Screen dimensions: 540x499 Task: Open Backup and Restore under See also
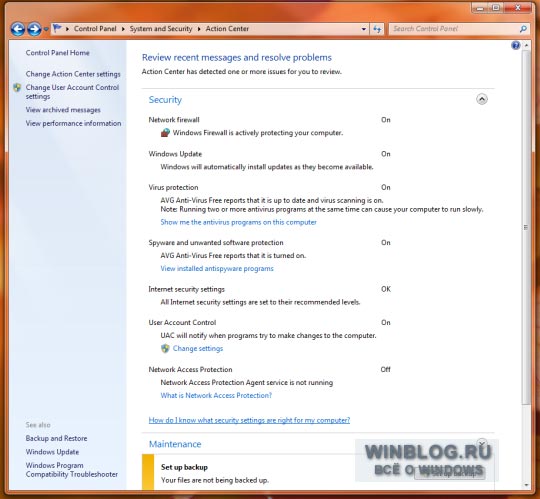[56, 438]
